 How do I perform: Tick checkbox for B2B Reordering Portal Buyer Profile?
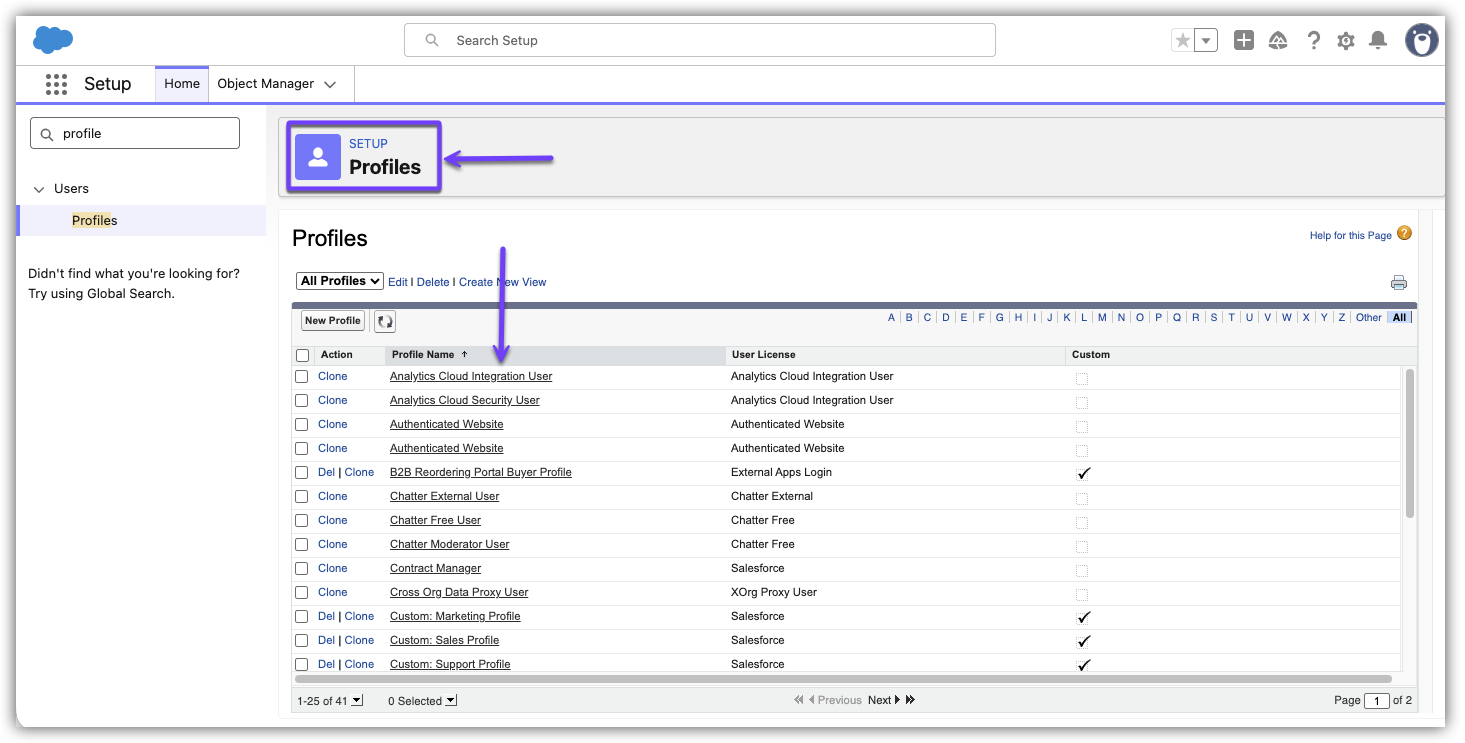pyautogui.click(x=302, y=473)
